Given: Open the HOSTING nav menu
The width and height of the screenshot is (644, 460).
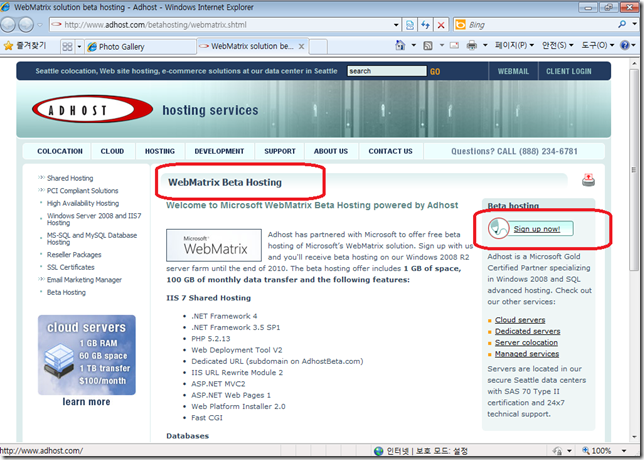Looking at the screenshot, I should [x=160, y=151].
